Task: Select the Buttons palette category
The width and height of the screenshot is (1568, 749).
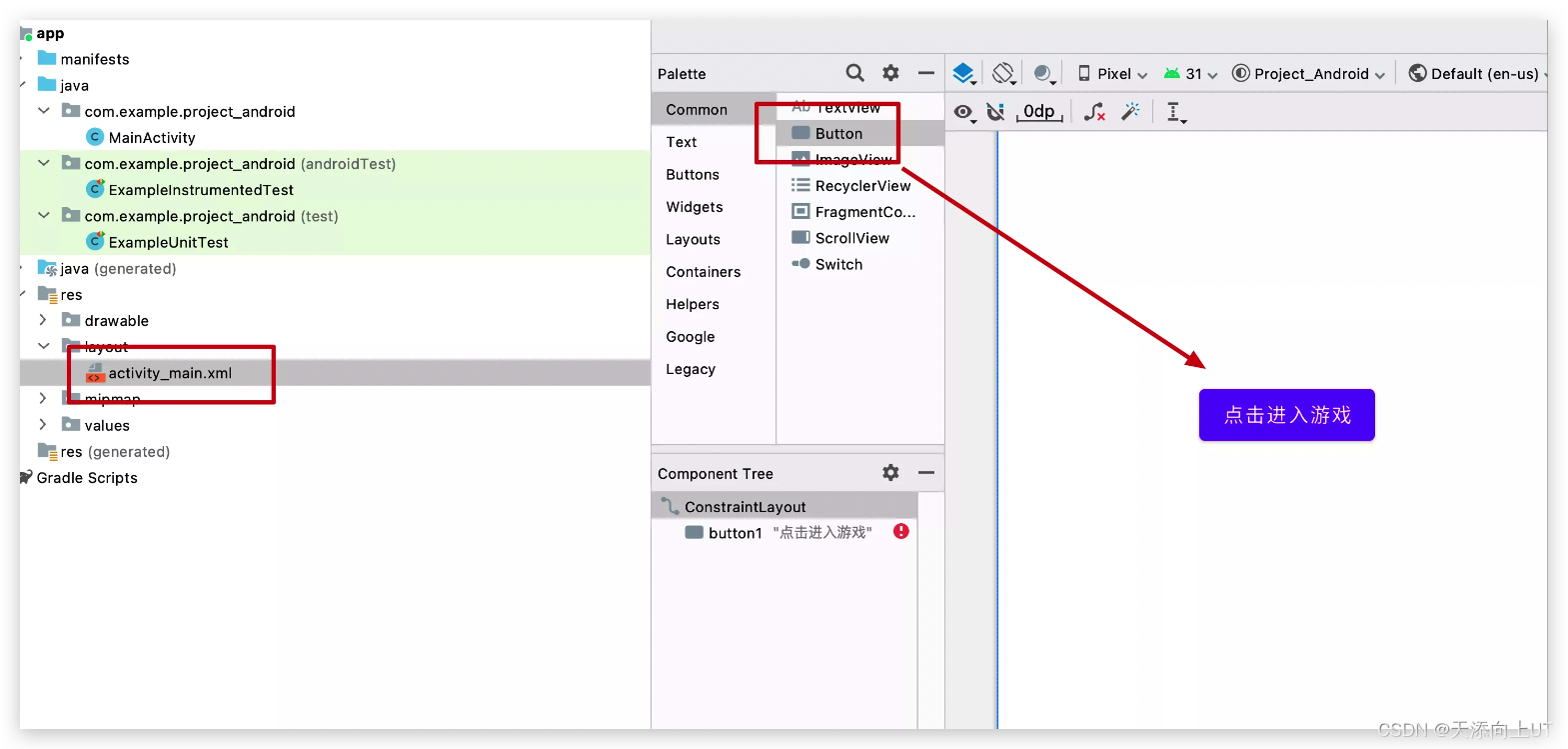Action: 714,175
